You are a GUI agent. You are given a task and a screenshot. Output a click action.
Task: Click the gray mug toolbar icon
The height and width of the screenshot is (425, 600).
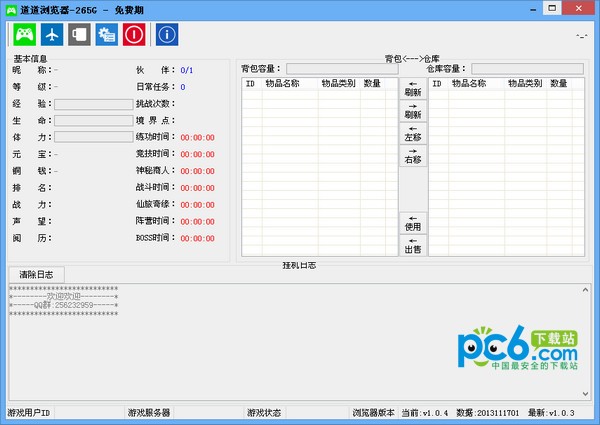pyautogui.click(x=78, y=34)
